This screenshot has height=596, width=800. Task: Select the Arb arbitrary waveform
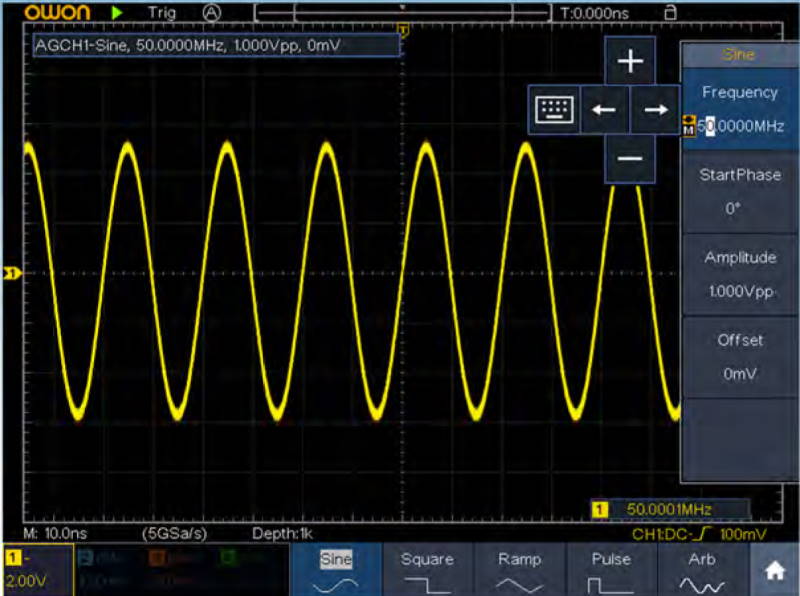point(703,570)
